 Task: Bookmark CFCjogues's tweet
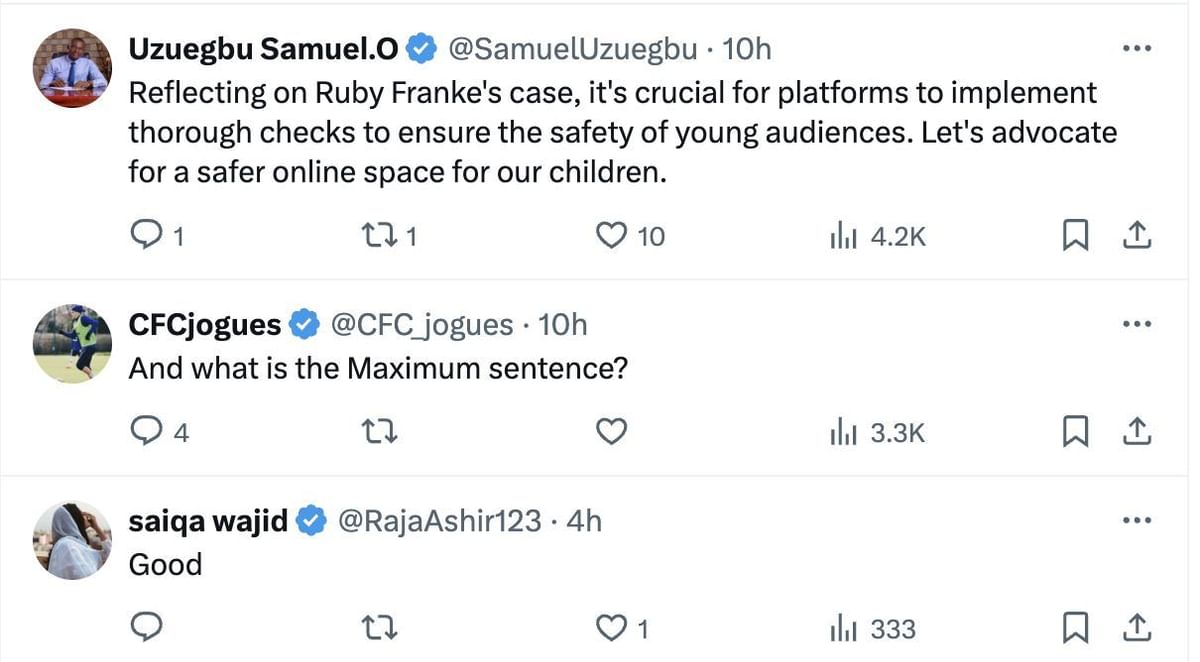coord(1075,432)
